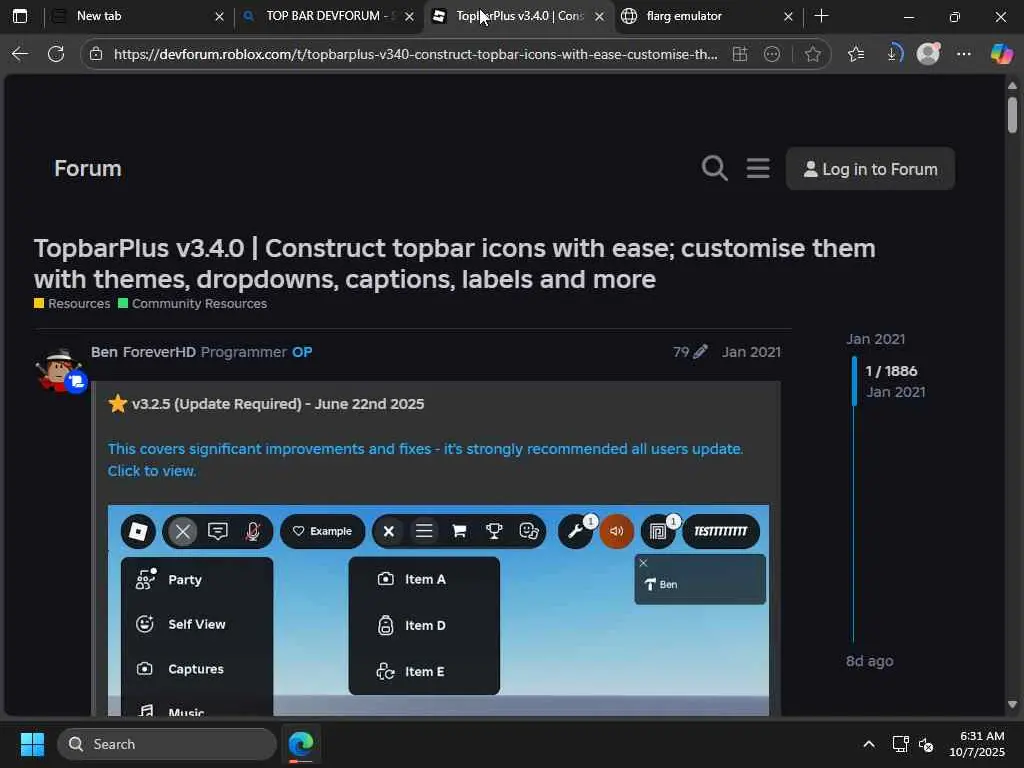Open the Resources category link
1024x768 pixels.
pyautogui.click(x=72, y=304)
